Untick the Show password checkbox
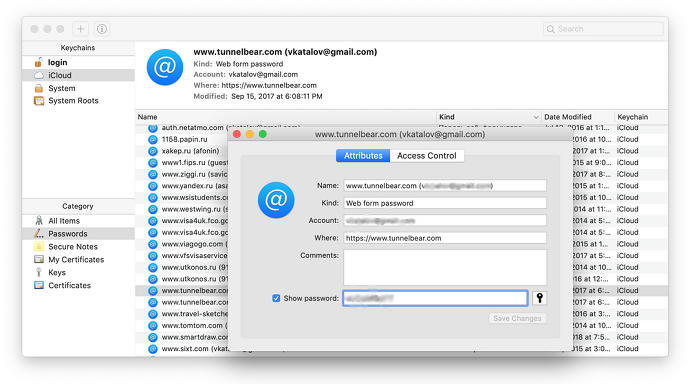The height and width of the screenshot is (384, 690). [x=276, y=298]
